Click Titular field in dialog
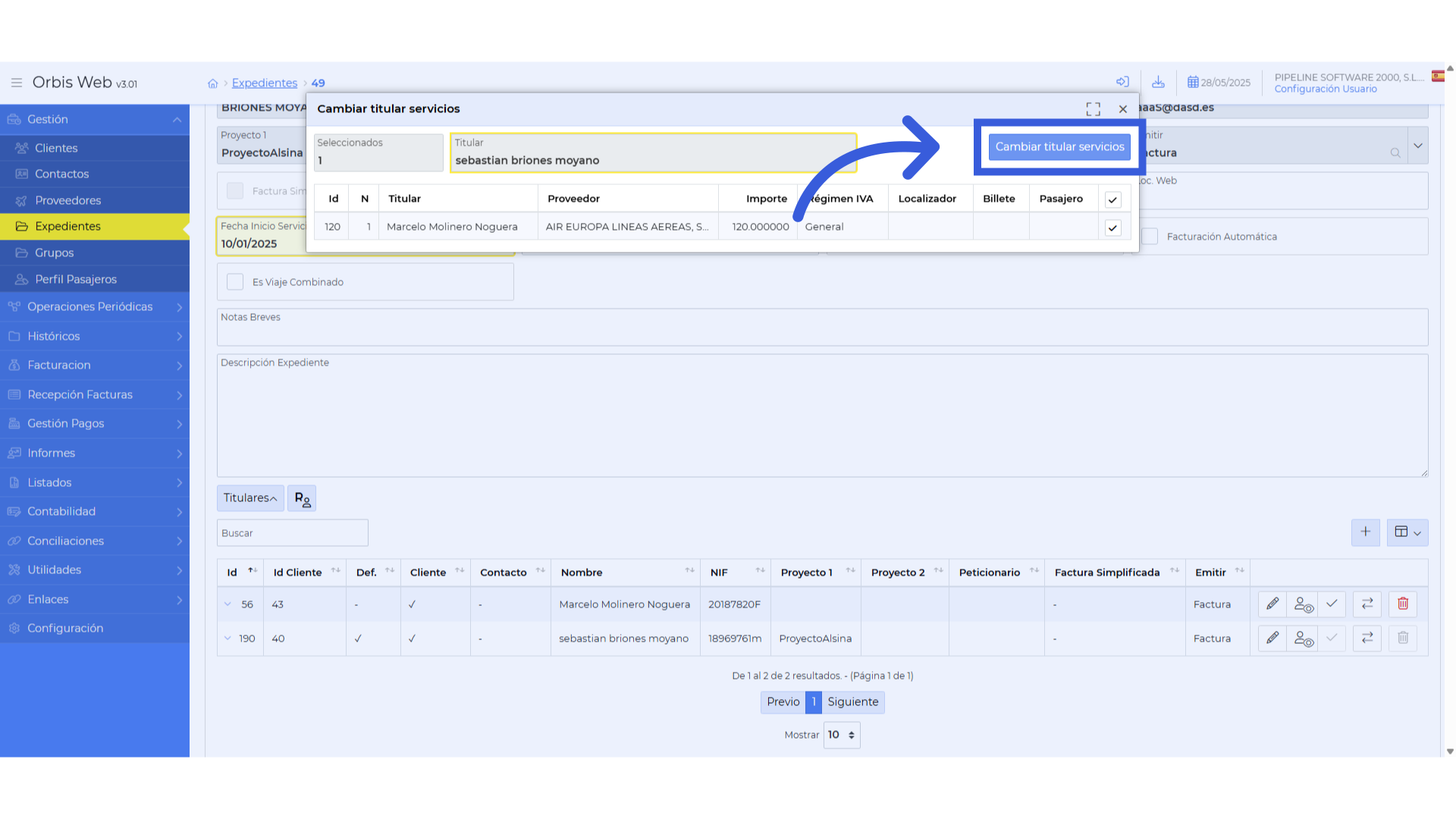This screenshot has width=1456, height=819. [654, 153]
